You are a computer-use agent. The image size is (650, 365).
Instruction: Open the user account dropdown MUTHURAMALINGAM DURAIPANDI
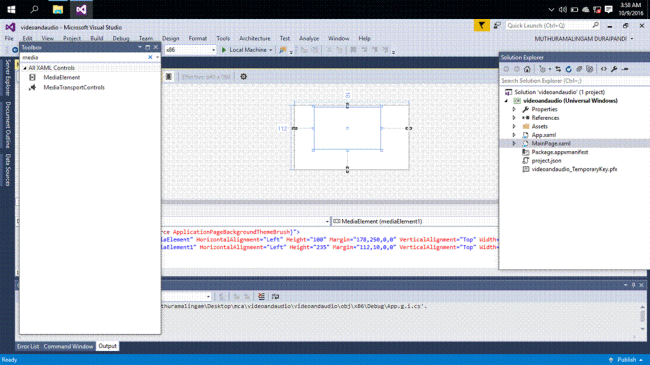point(583,39)
